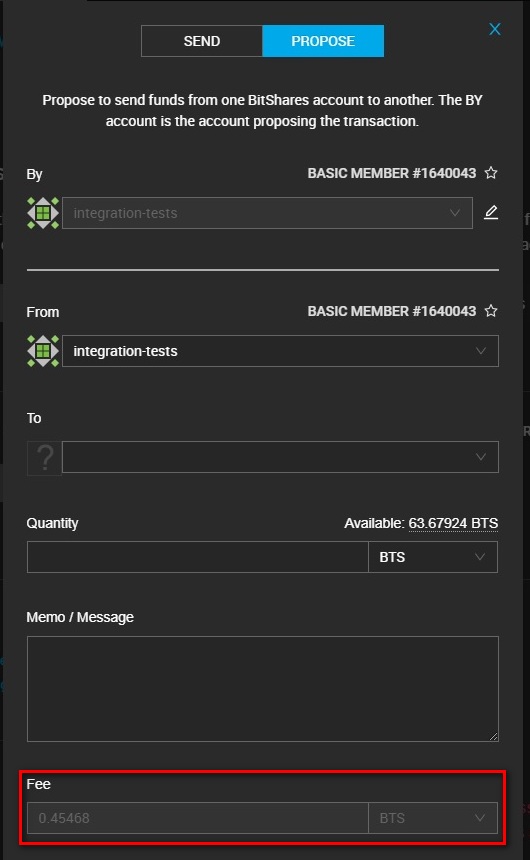Click inside the Memo / Message text area
The width and height of the screenshot is (530, 860).
(263, 689)
